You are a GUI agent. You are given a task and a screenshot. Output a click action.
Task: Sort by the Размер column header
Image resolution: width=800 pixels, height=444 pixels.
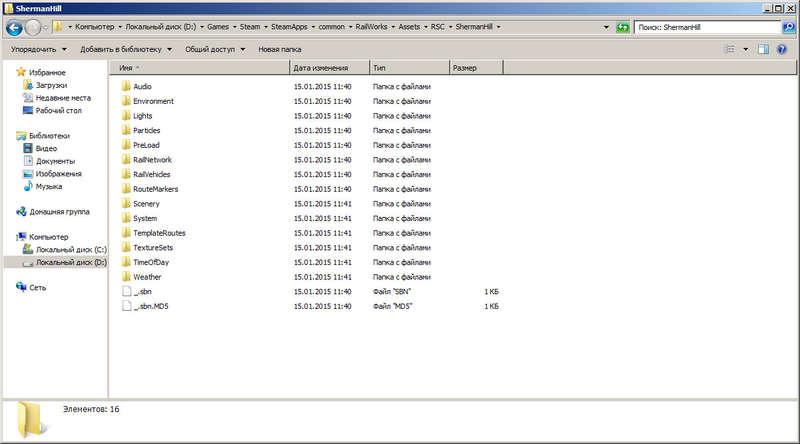pos(476,68)
